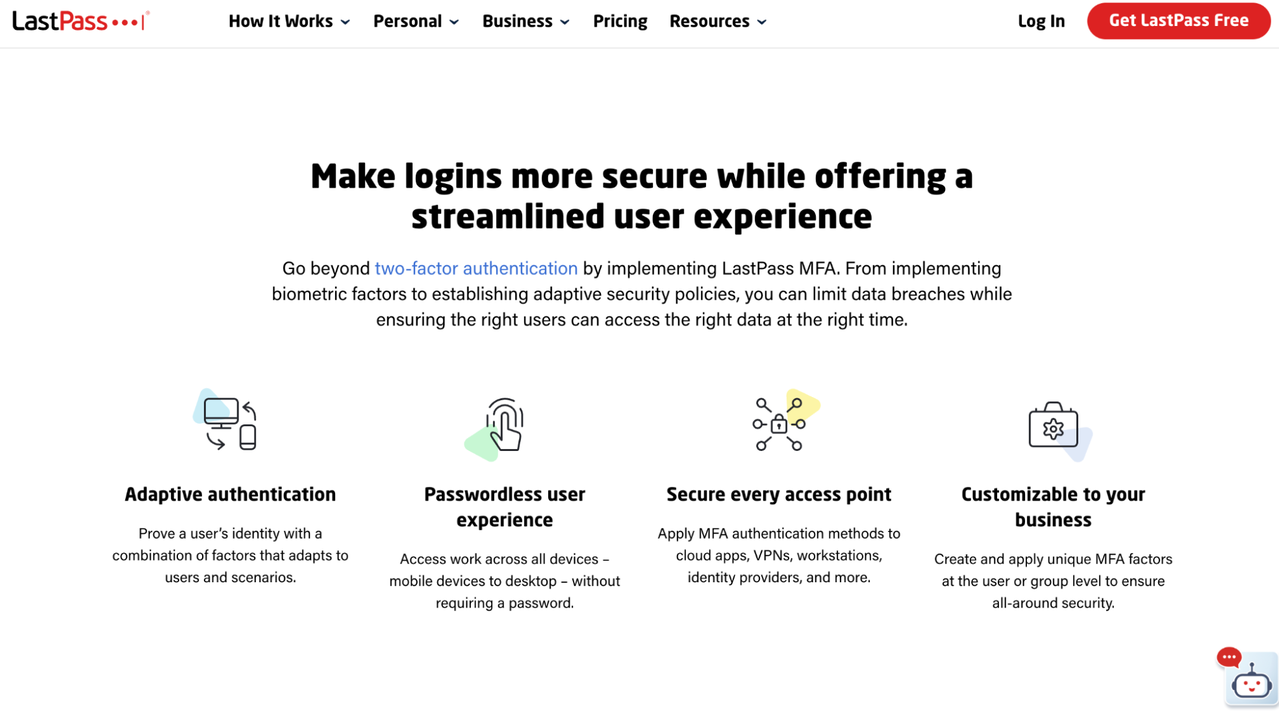Click the Passwordless user experience heading
This screenshot has height=720, width=1279.
point(504,507)
